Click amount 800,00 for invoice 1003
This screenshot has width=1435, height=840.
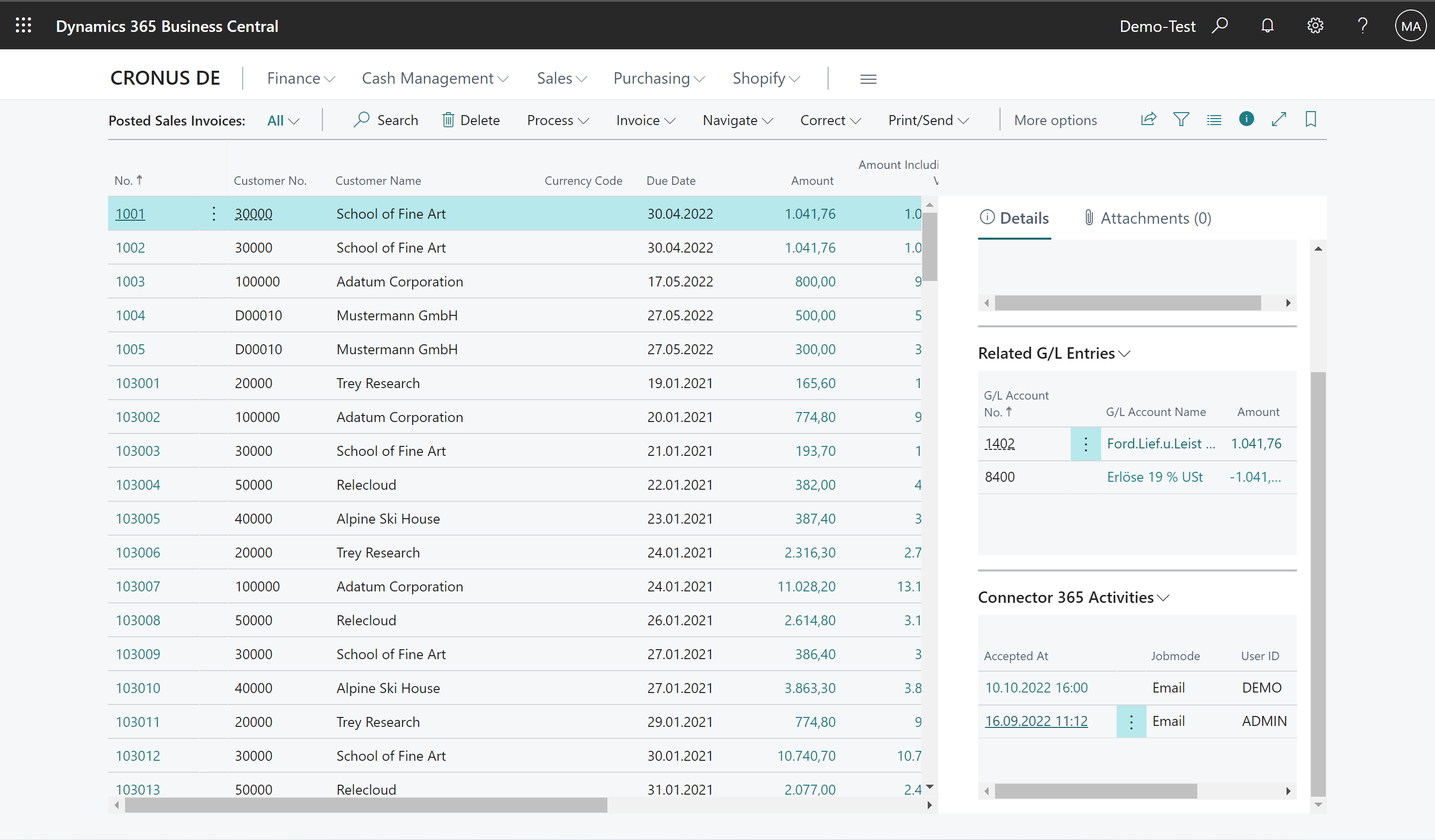point(815,282)
